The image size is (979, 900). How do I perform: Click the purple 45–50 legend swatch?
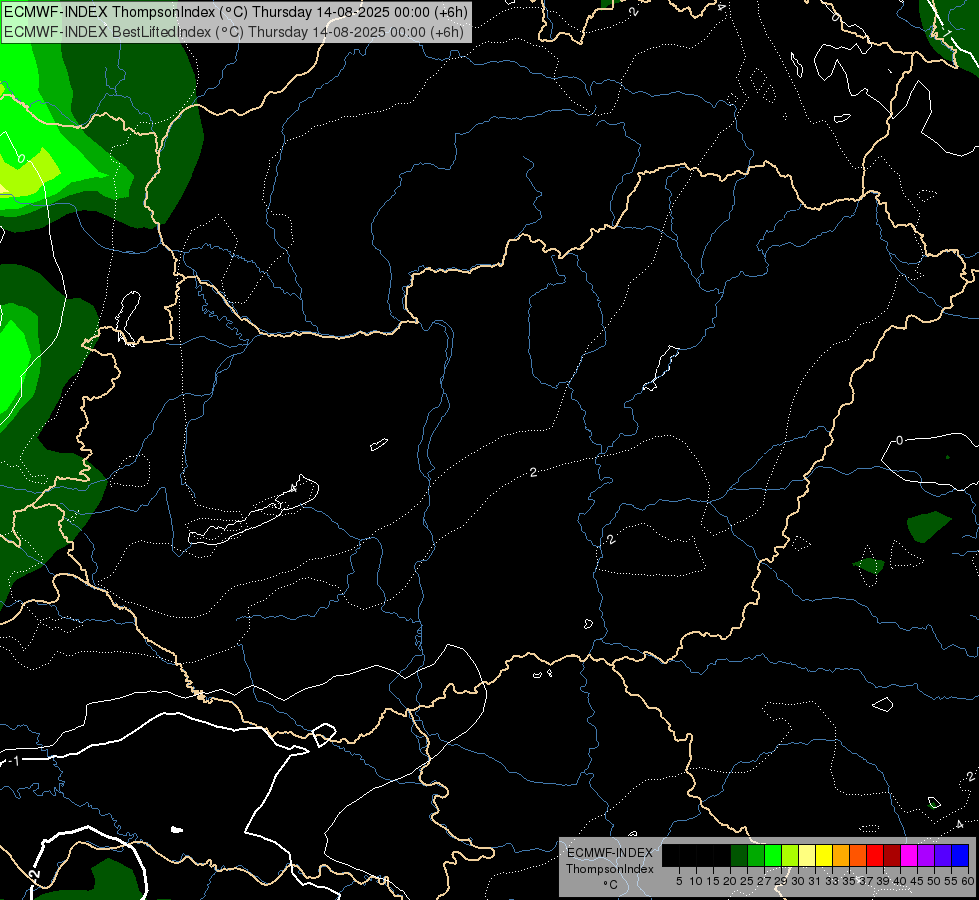click(927, 855)
